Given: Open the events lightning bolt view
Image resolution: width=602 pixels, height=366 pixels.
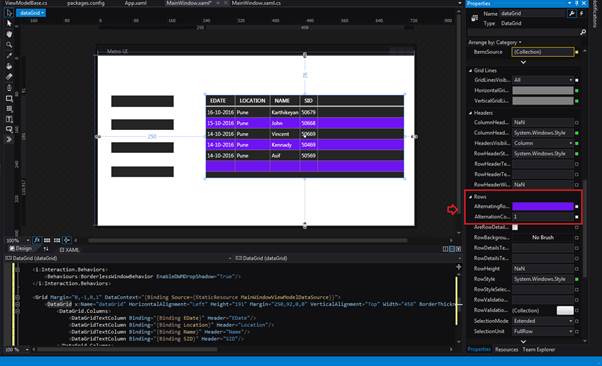Looking at the screenshot, I should pyautogui.click(x=581, y=13).
